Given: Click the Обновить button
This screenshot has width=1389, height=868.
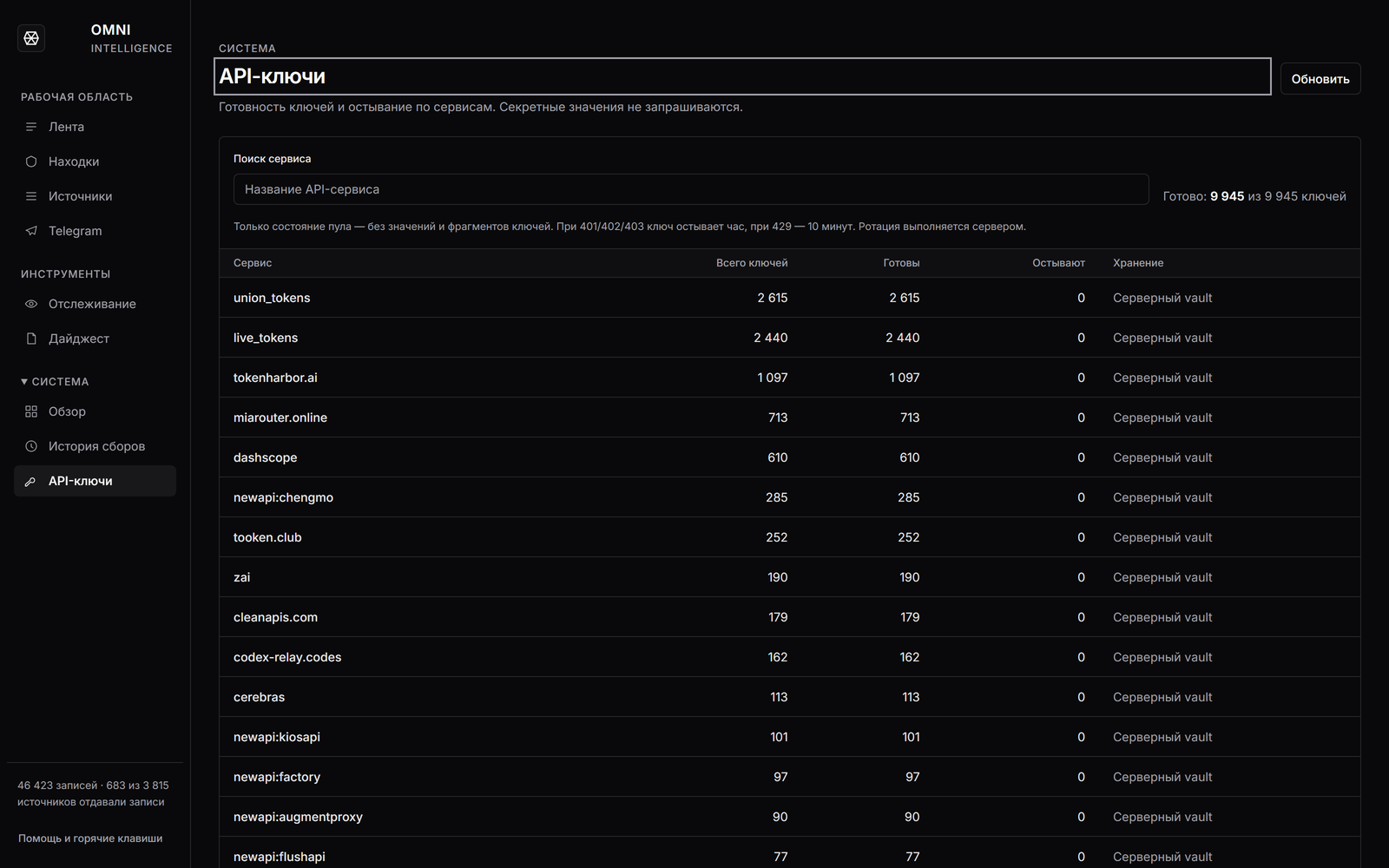Looking at the screenshot, I should pos(1320,79).
